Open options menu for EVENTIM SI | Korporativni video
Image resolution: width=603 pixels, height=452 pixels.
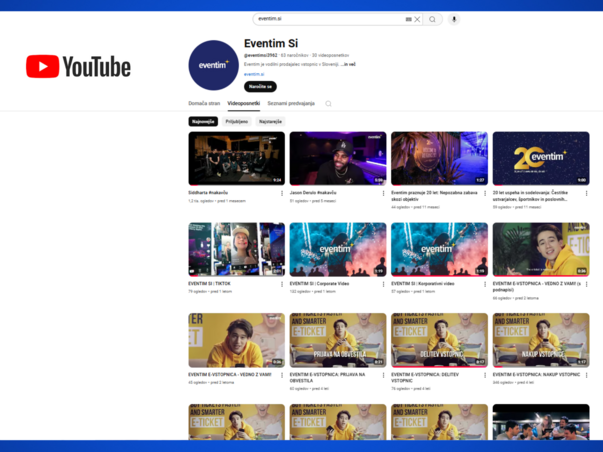click(x=485, y=284)
